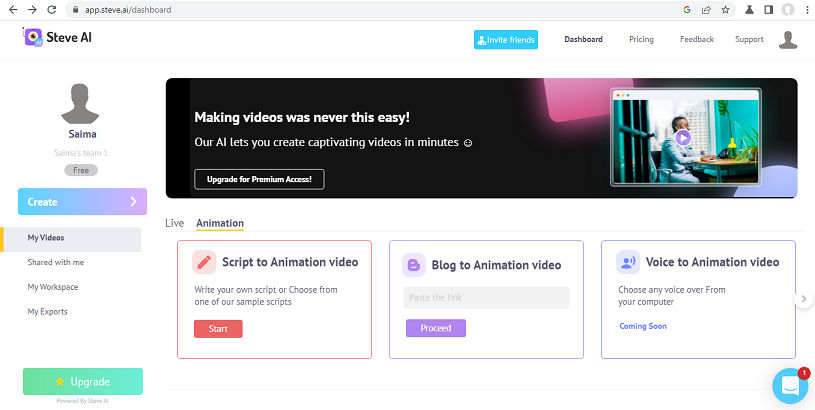The image size is (815, 410).
Task: Click the Free plan badge
Action: coord(81,170)
